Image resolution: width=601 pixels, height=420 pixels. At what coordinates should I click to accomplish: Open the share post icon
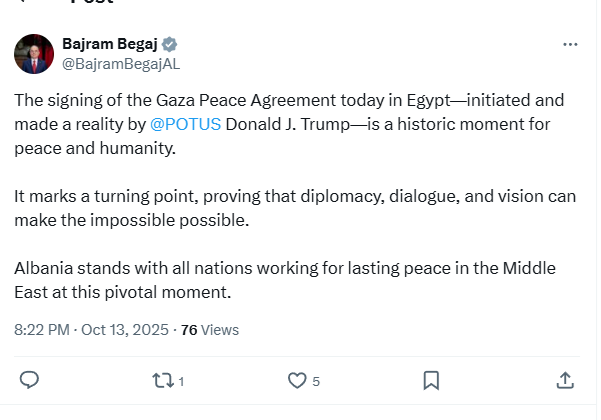[564, 380]
